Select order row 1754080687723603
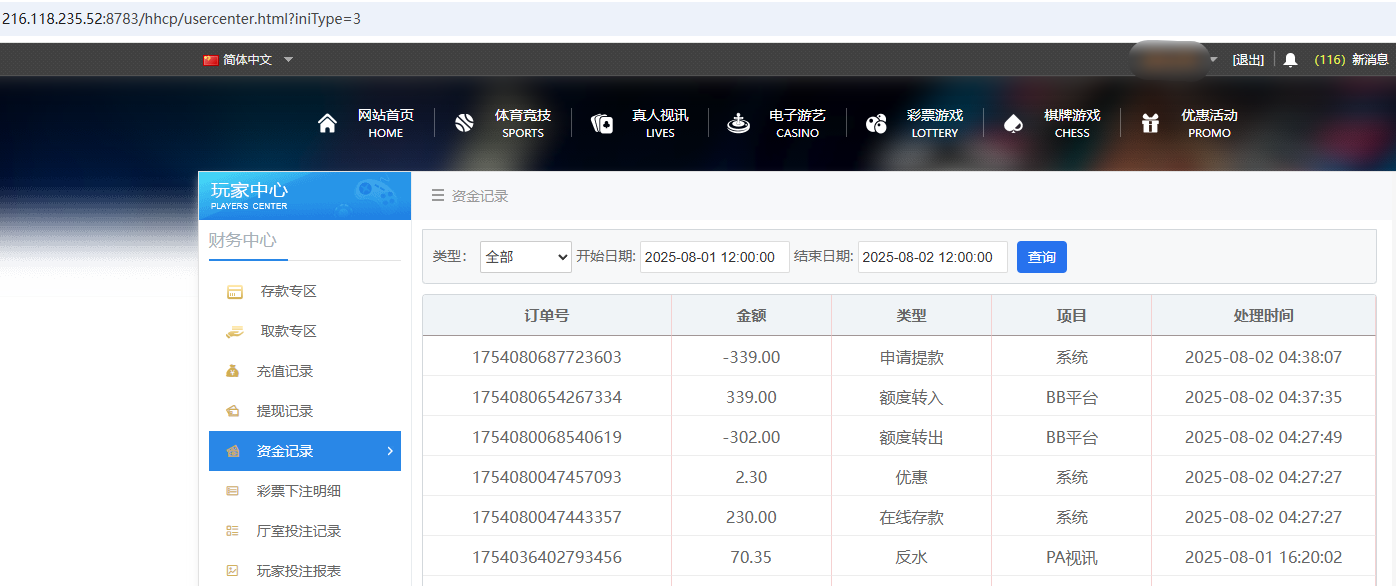This screenshot has width=1396, height=586. [547, 355]
